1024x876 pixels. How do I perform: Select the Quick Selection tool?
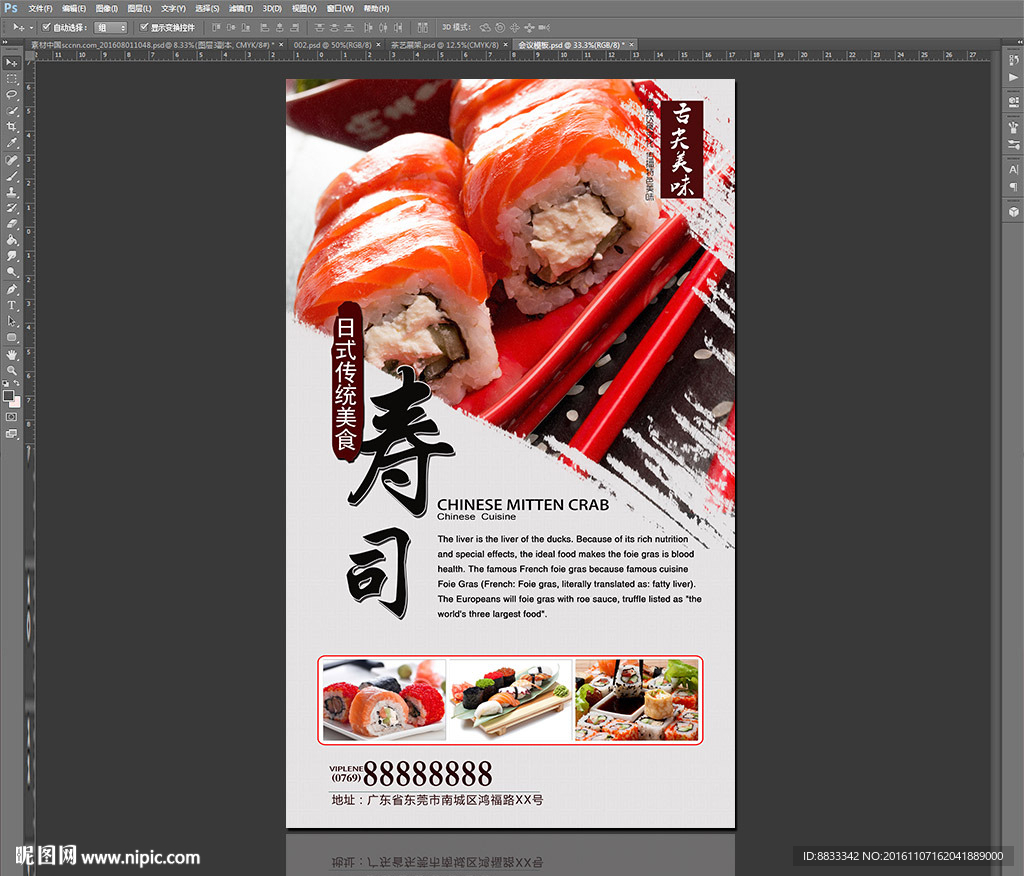[12, 112]
